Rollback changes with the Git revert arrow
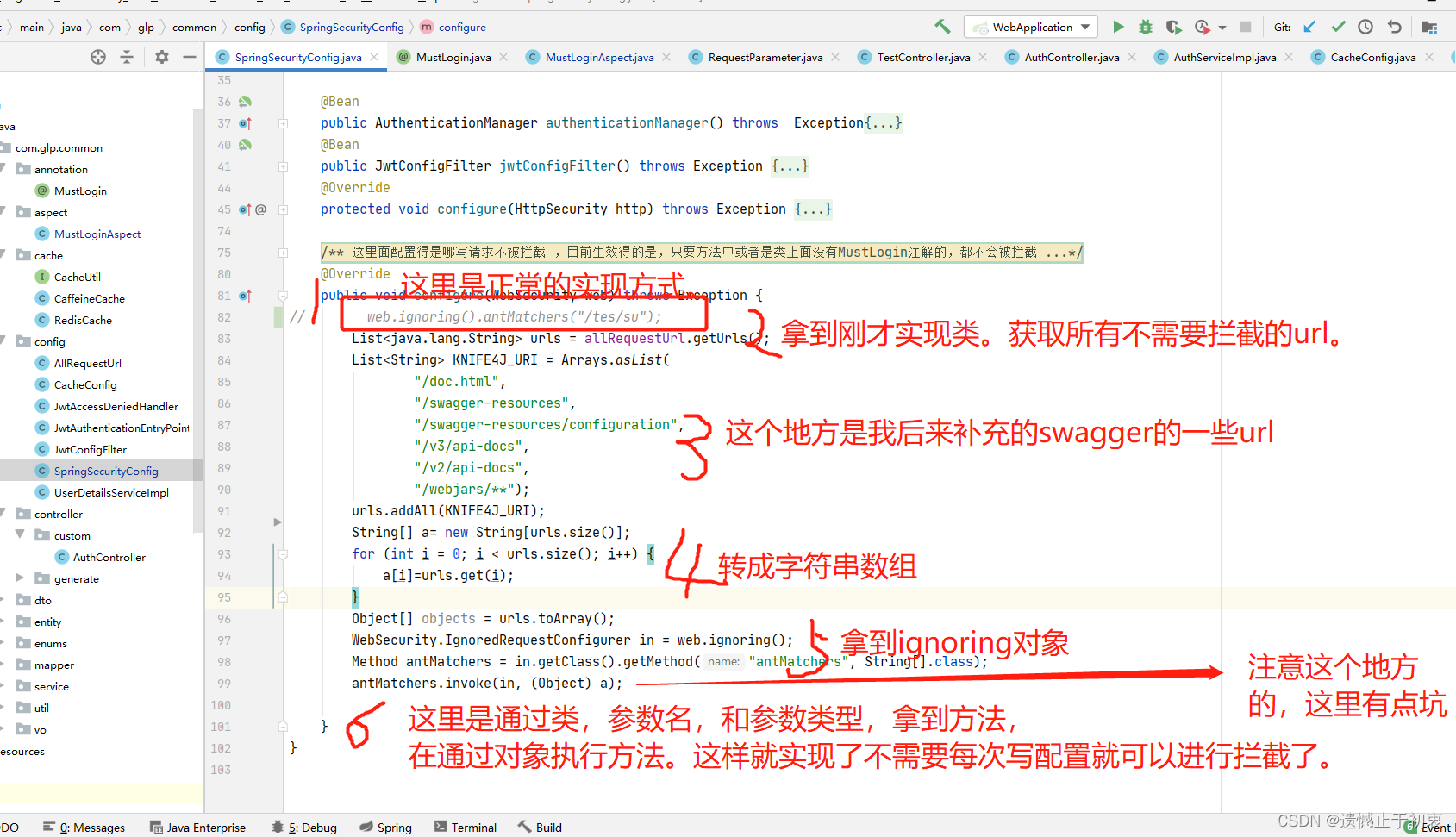This screenshot has height=837, width=1456. pyautogui.click(x=1394, y=27)
